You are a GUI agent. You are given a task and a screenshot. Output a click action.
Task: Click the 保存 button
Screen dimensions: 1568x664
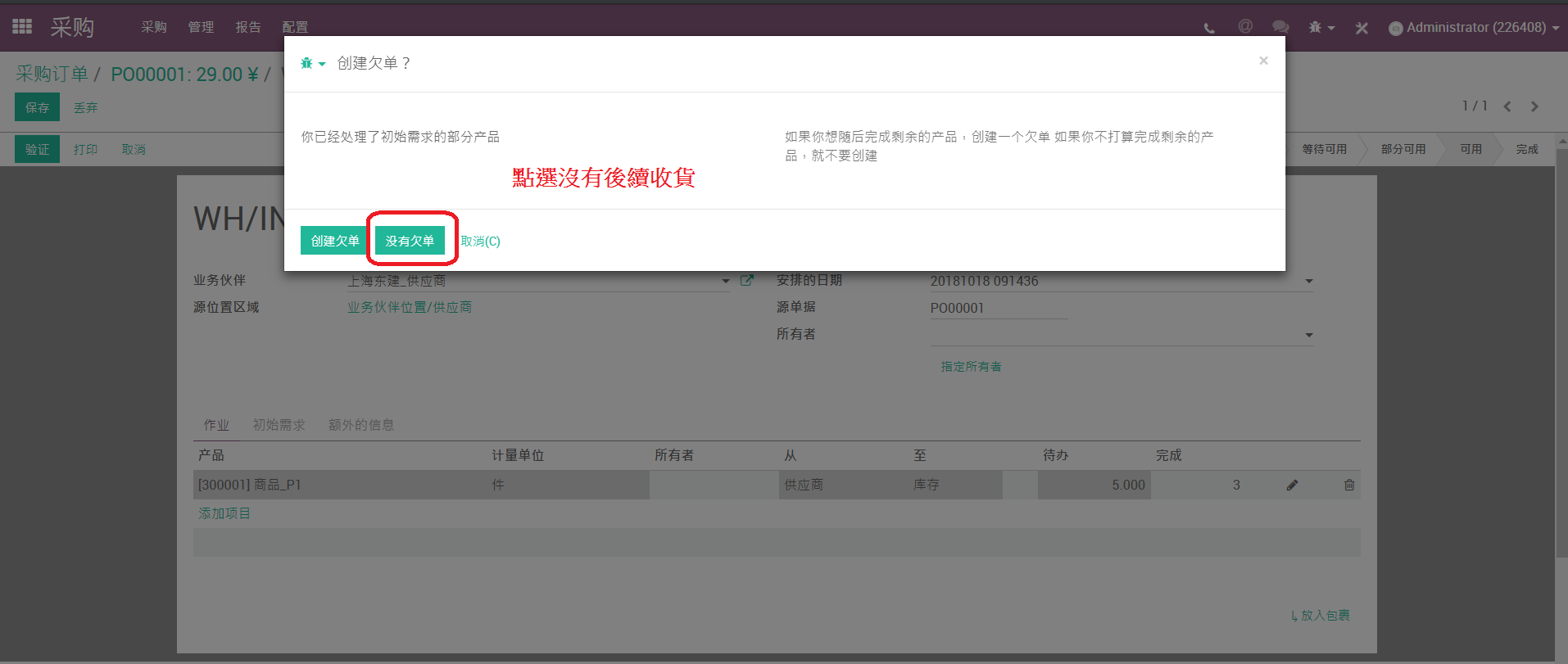pos(37,107)
